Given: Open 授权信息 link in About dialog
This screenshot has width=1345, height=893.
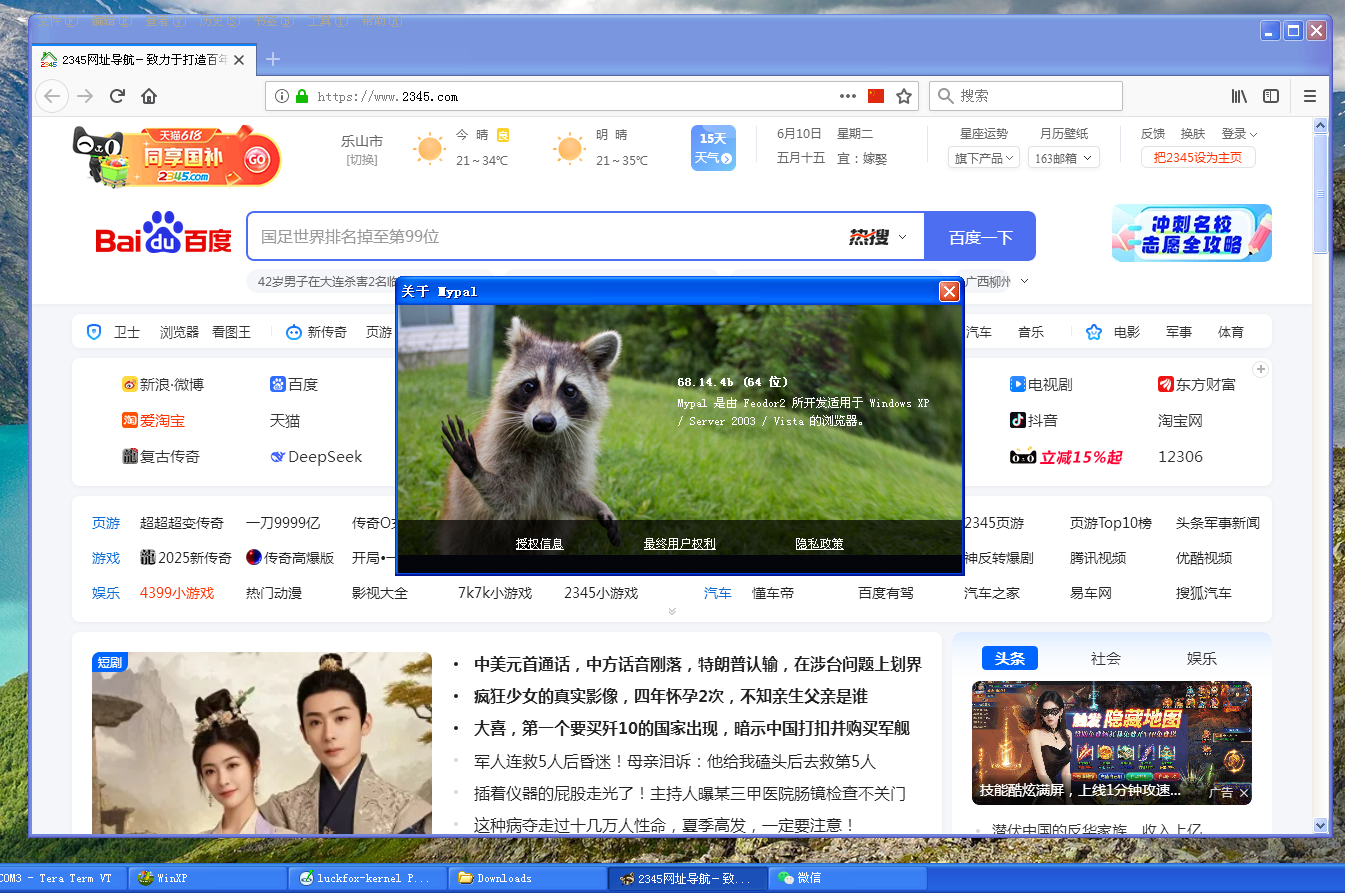Looking at the screenshot, I should [540, 544].
